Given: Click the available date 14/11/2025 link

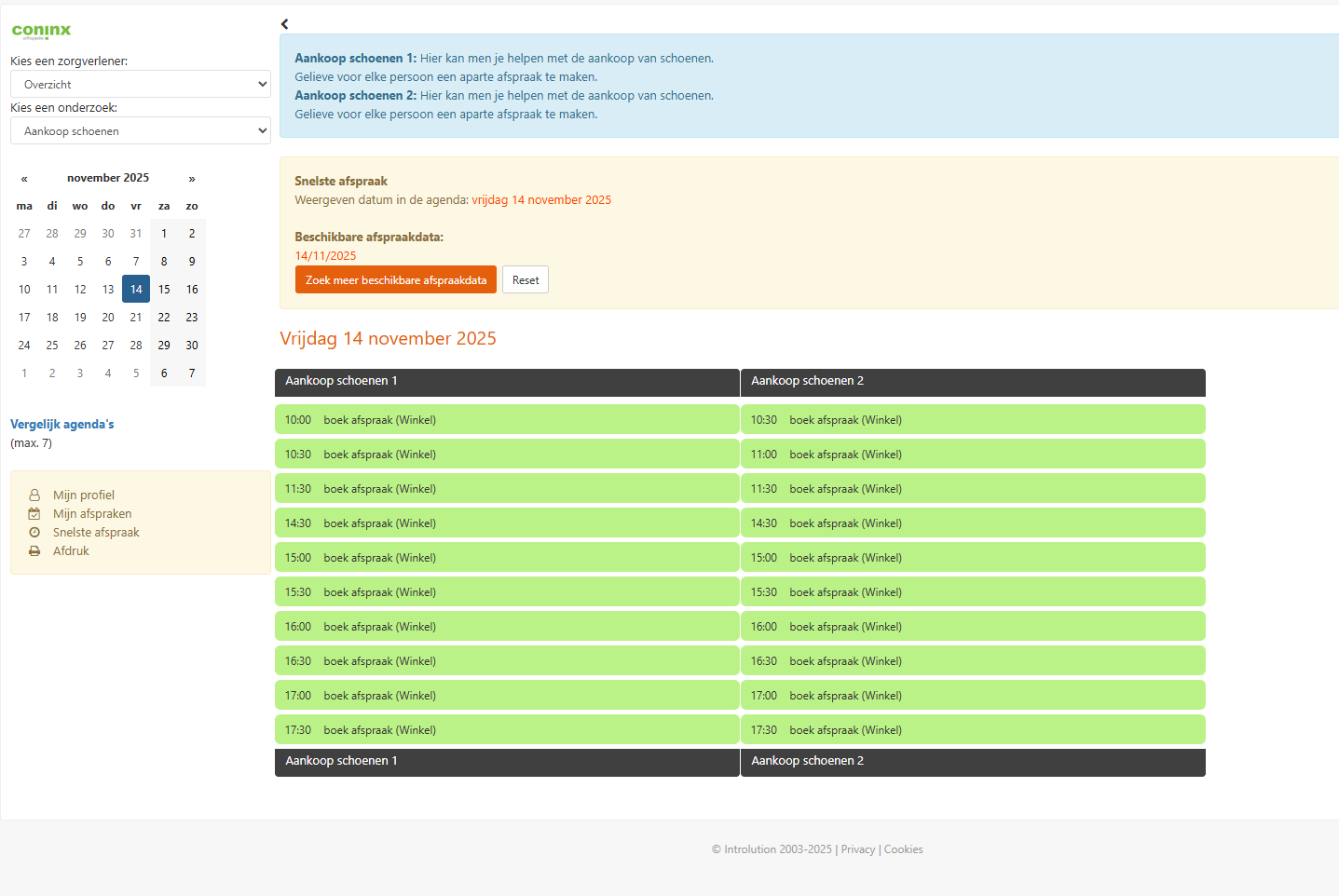Looking at the screenshot, I should click(x=326, y=256).
